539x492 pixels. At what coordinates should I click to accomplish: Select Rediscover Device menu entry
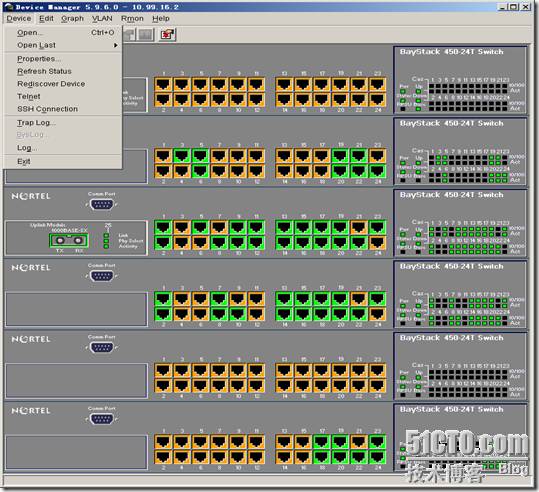63,84
